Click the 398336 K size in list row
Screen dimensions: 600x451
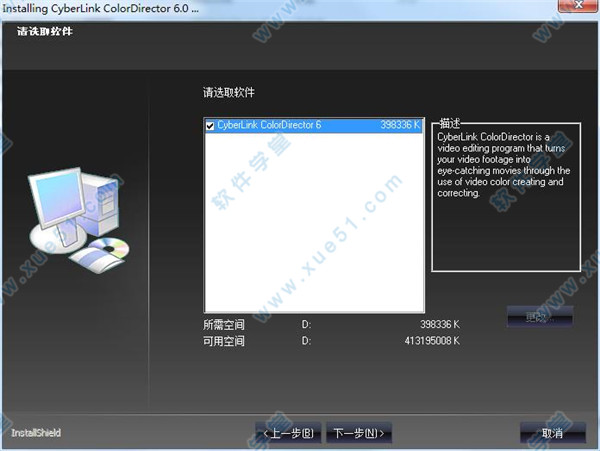tap(401, 126)
